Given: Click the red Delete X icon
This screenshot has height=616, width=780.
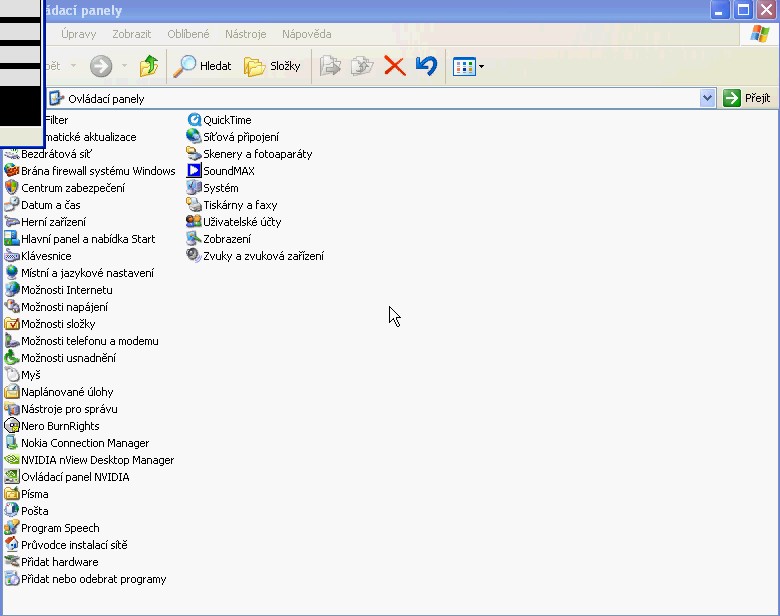Looking at the screenshot, I should [395, 67].
